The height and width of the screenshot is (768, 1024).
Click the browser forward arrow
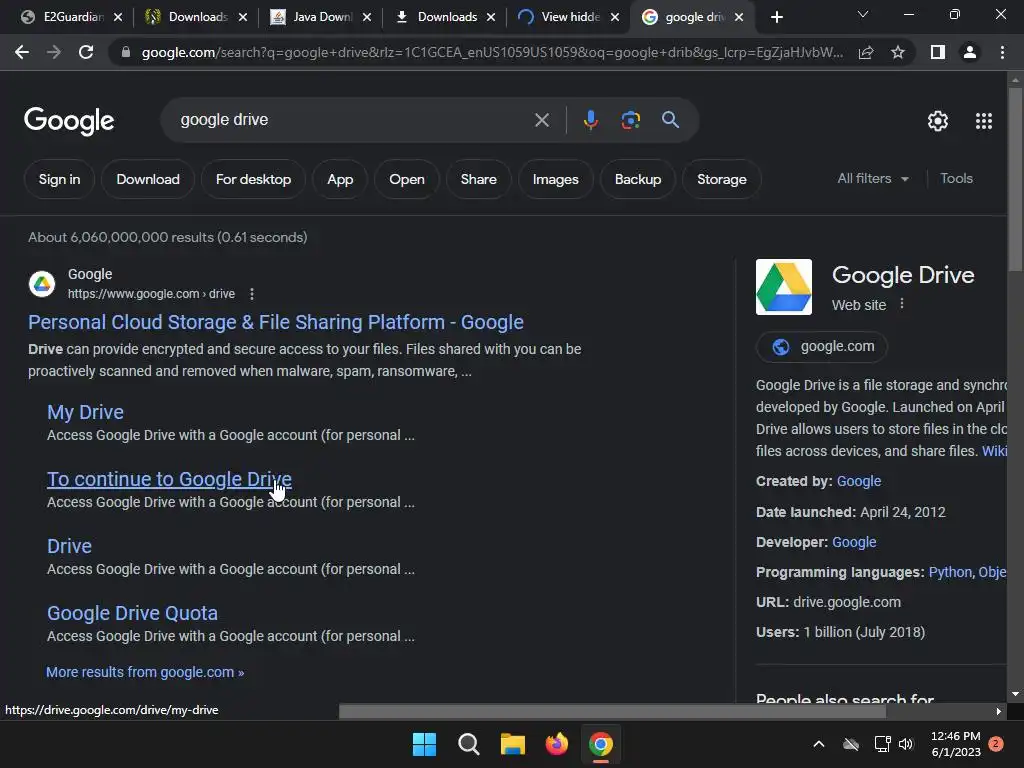(x=54, y=52)
